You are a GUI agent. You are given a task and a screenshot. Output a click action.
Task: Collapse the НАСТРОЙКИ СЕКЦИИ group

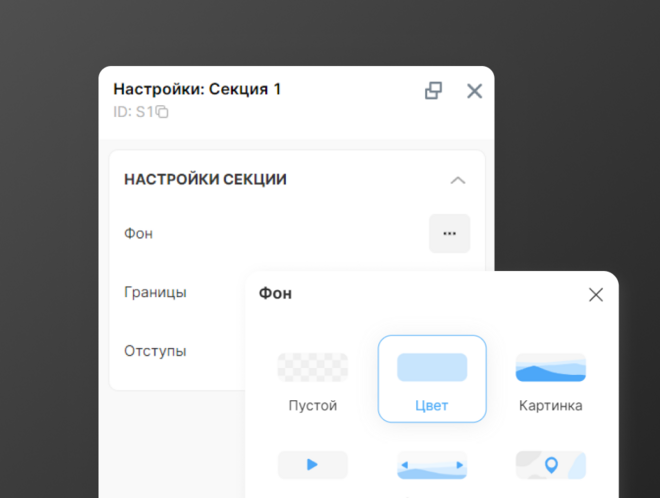point(458,180)
